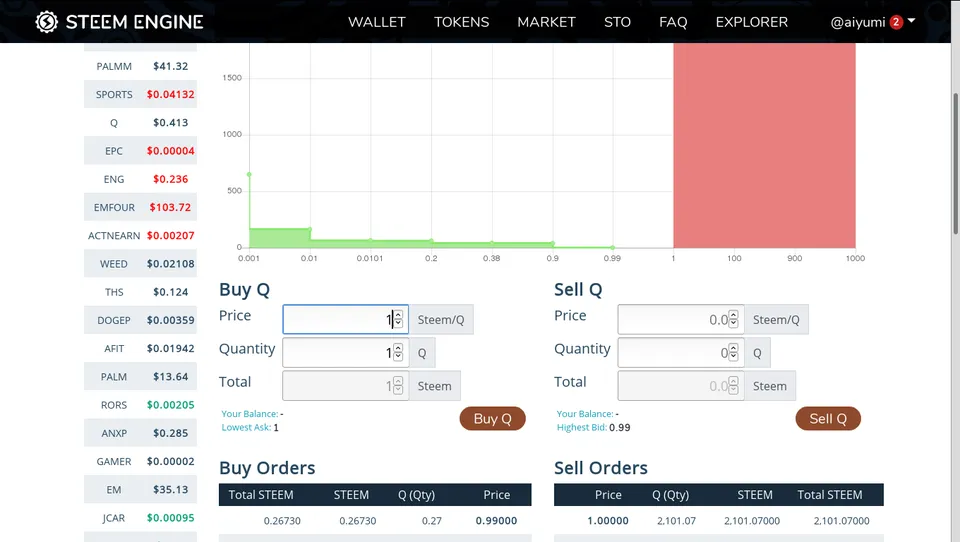Click the Buy Q quantity stepper arrows
Image resolution: width=960 pixels, height=542 pixels.
pyautogui.click(x=398, y=353)
